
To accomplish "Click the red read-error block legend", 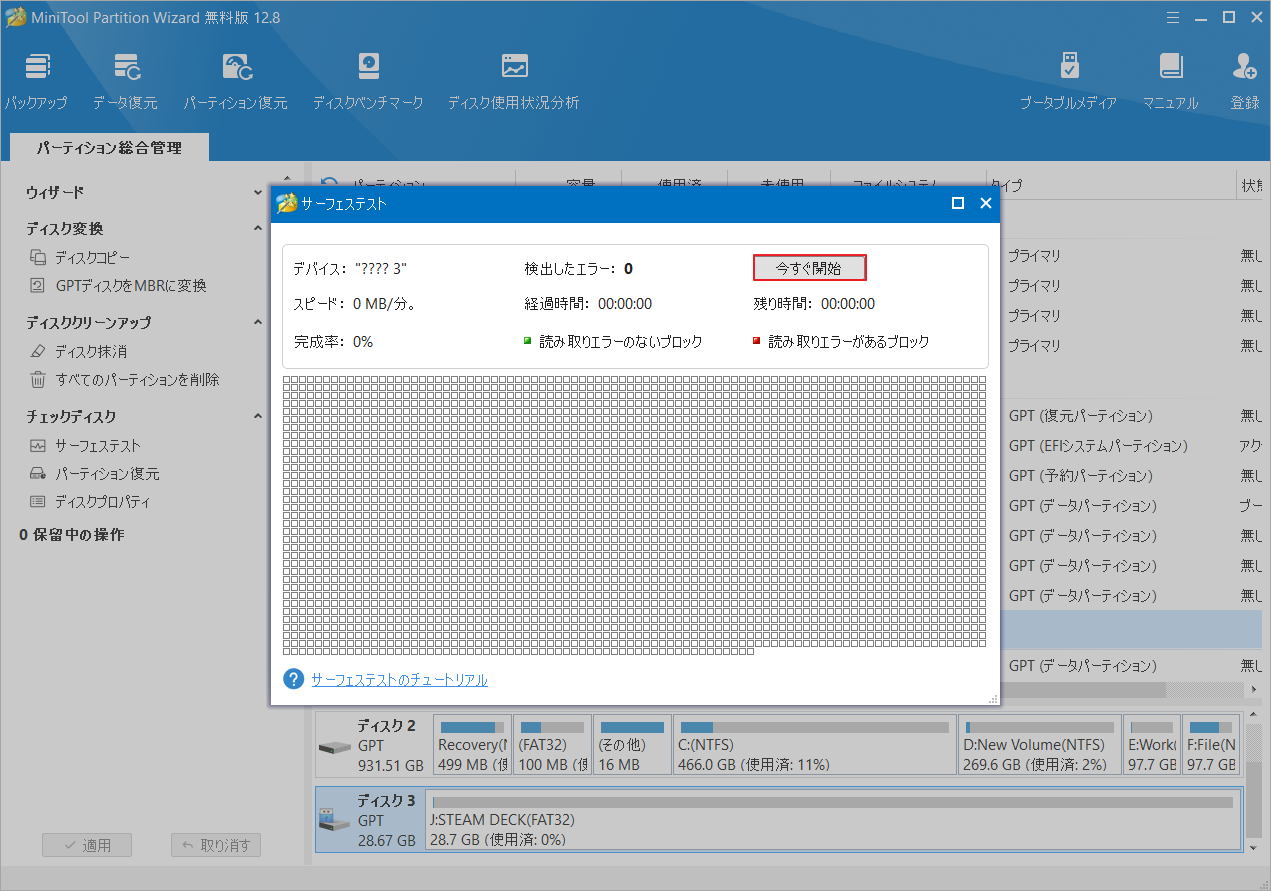I will pos(841,342).
